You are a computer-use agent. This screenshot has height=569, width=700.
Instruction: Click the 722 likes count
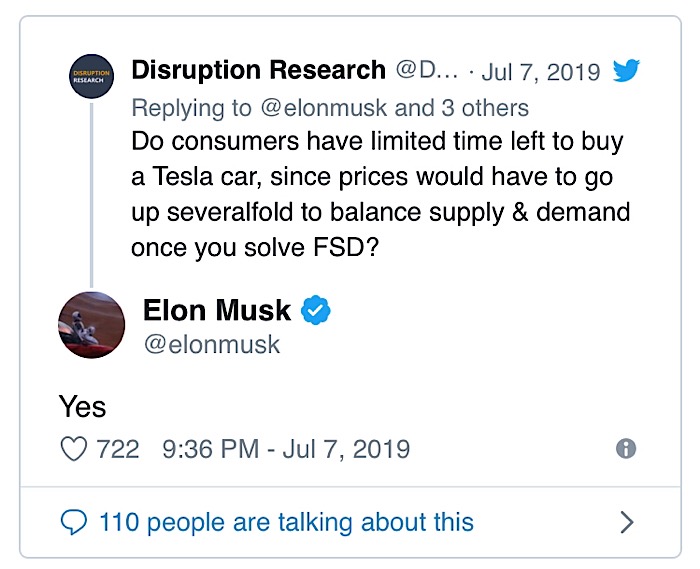click(117, 449)
